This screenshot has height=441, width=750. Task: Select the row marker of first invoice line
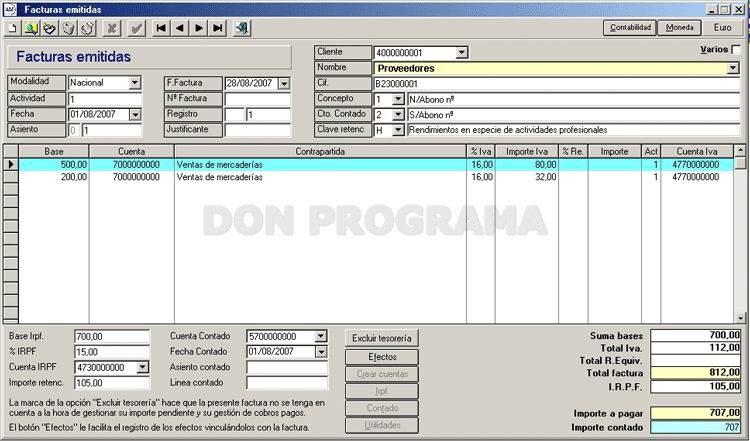[x=11, y=164]
